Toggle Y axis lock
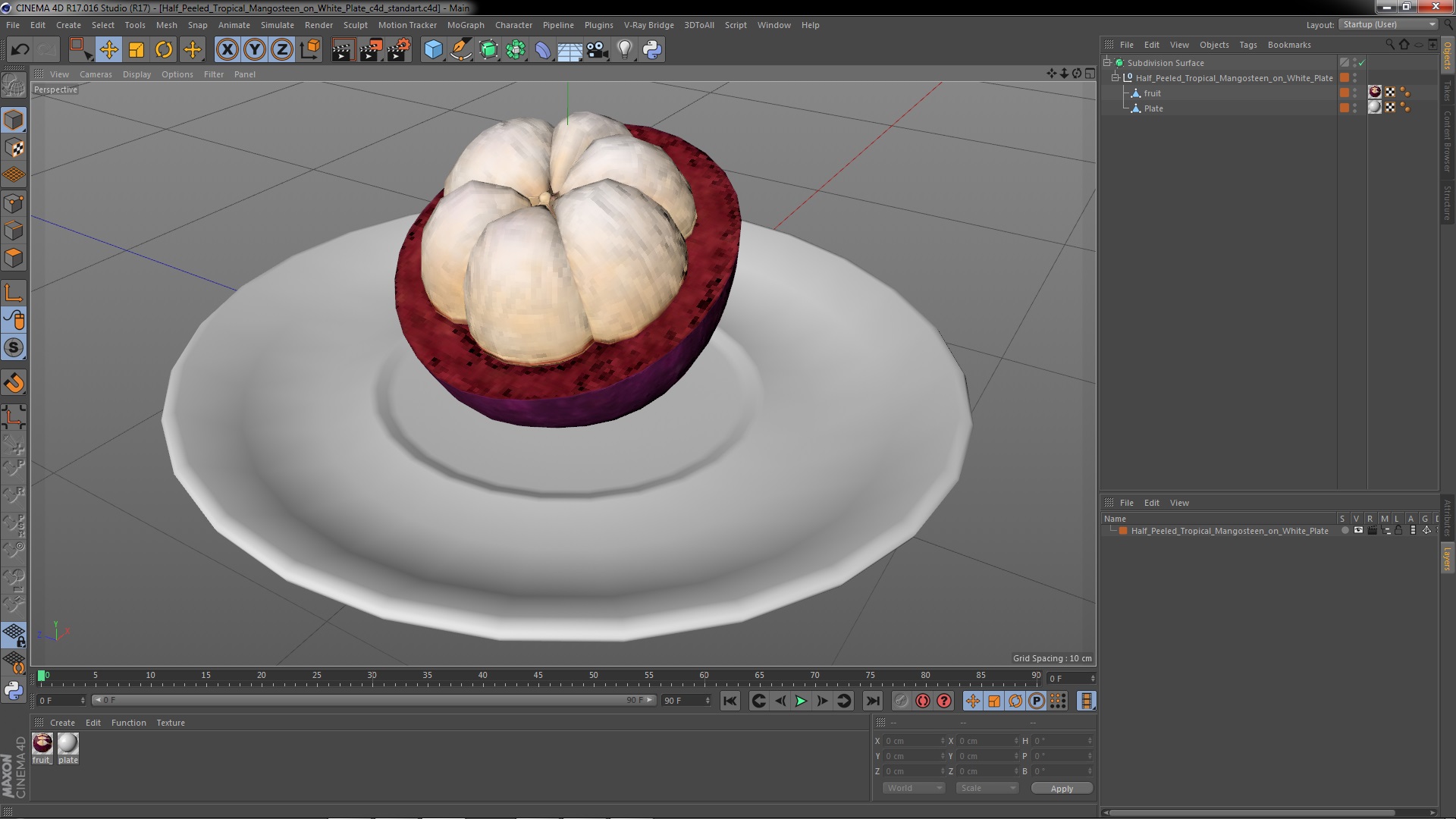 click(255, 50)
